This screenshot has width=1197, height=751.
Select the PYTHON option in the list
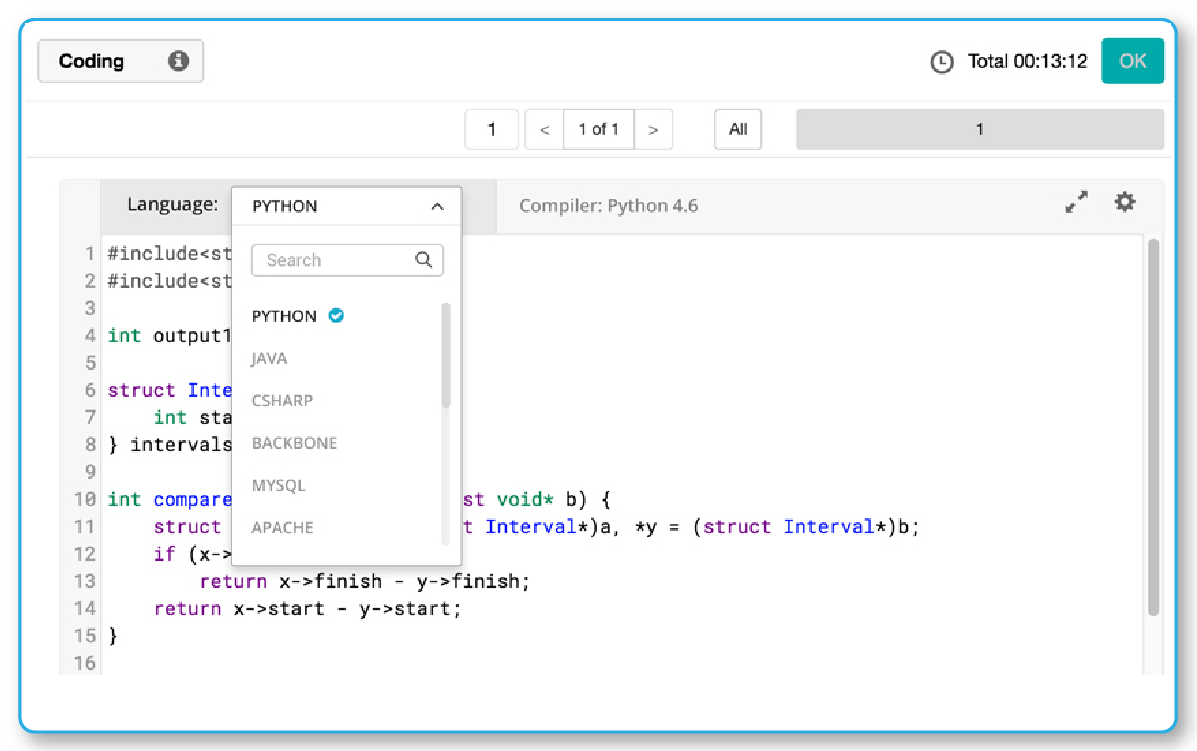tap(284, 316)
